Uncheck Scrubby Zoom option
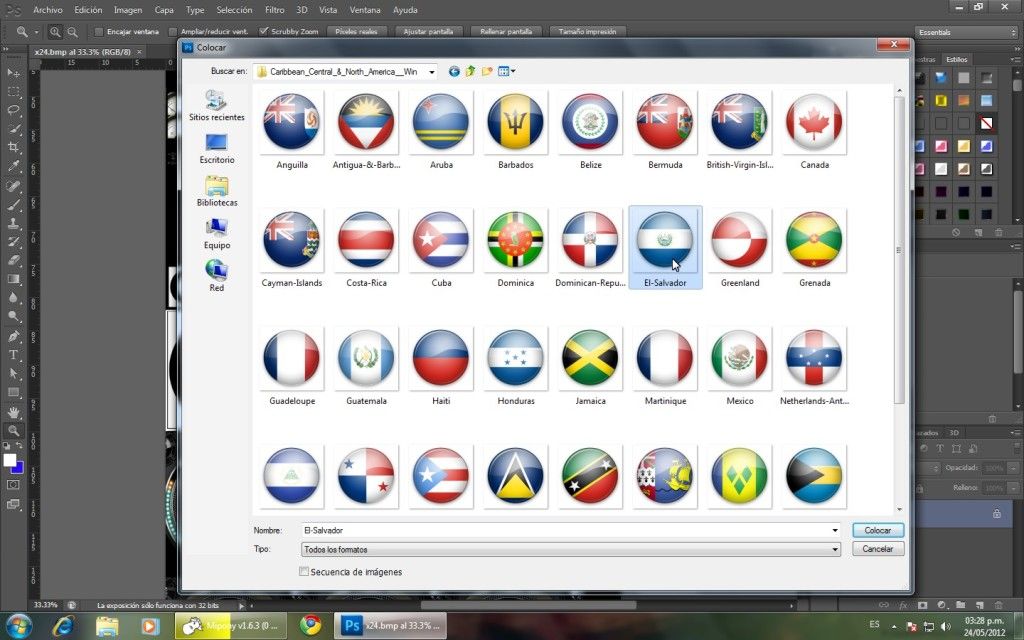 pyautogui.click(x=263, y=31)
